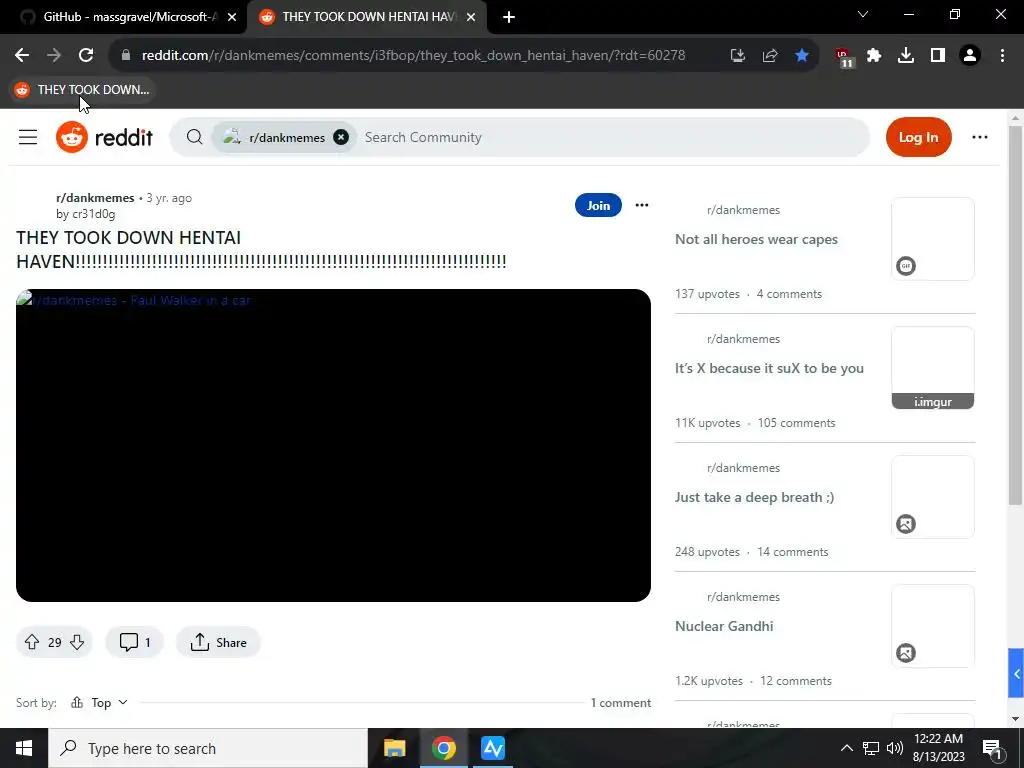Click the search magnifier icon
This screenshot has width=1024, height=768.
pyautogui.click(x=194, y=137)
